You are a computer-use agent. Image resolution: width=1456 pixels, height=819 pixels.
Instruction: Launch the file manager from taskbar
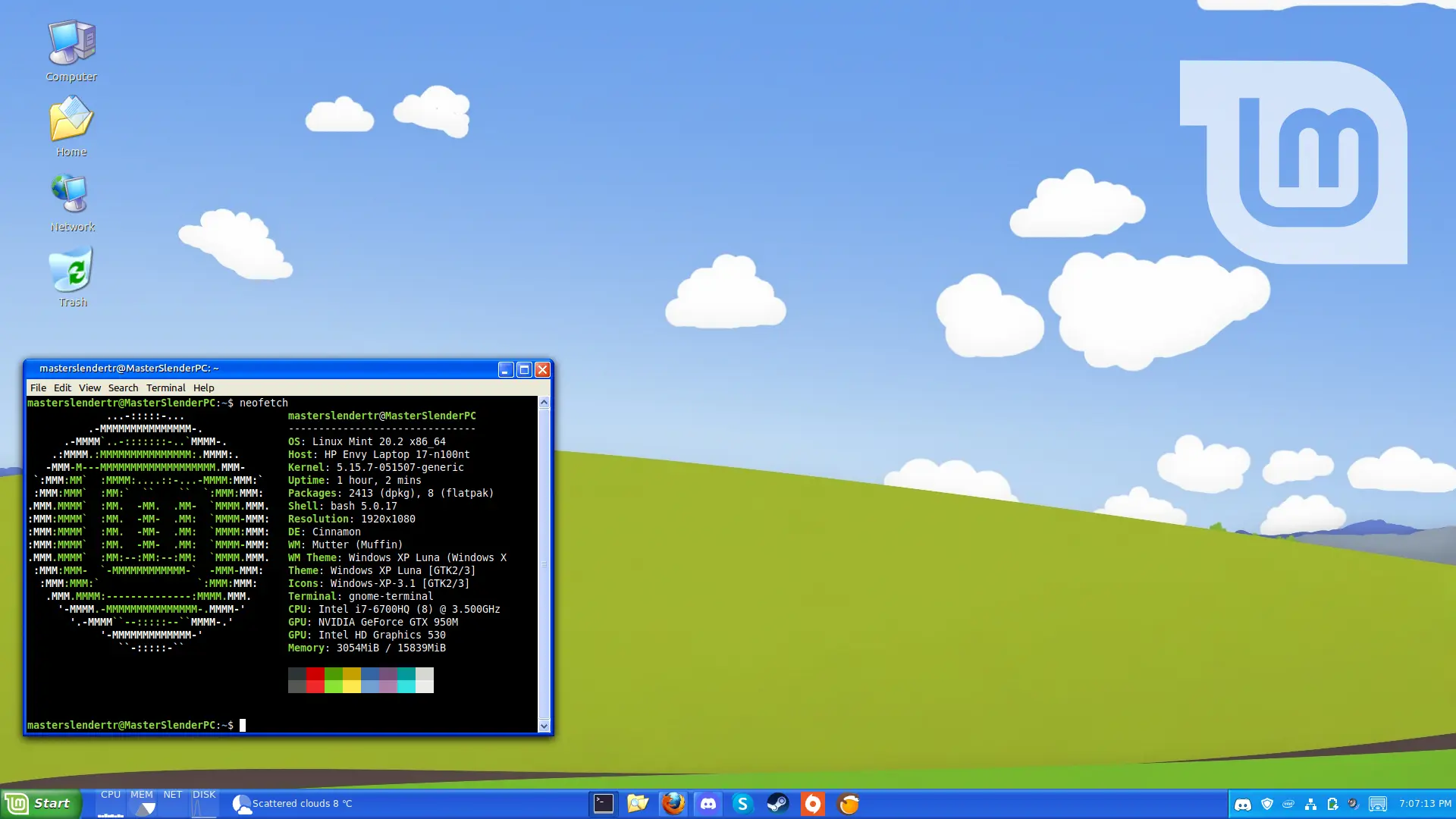tap(639, 804)
